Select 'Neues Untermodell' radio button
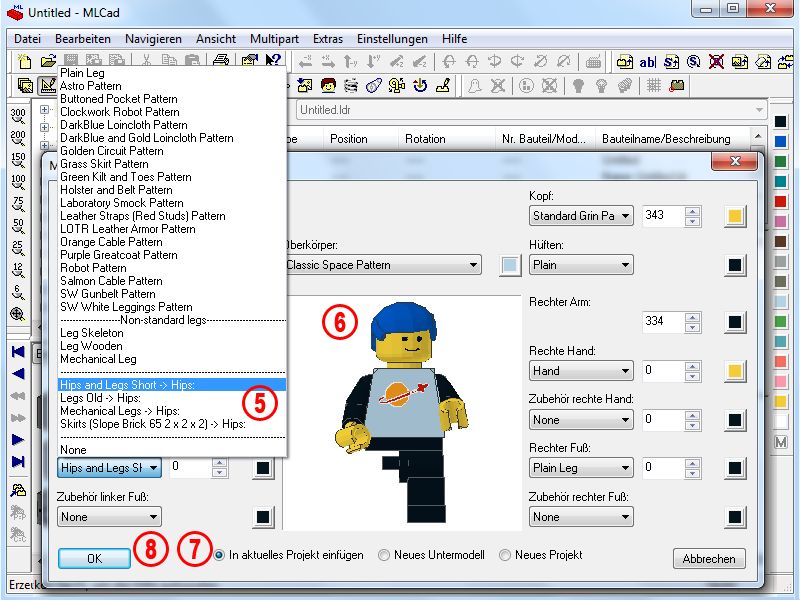The width and height of the screenshot is (800, 600). tap(384, 555)
